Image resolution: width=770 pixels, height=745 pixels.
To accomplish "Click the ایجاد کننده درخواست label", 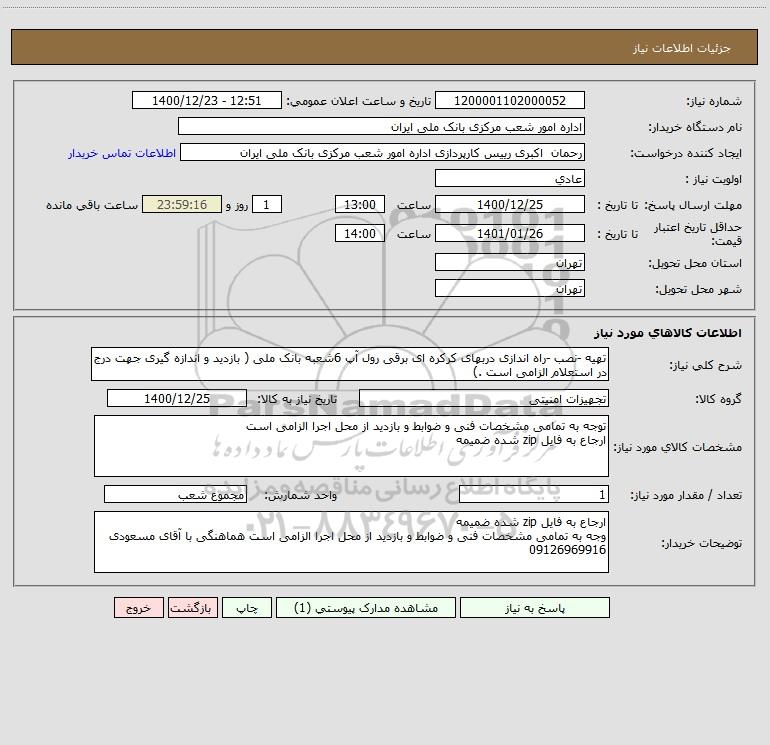I will [686, 153].
